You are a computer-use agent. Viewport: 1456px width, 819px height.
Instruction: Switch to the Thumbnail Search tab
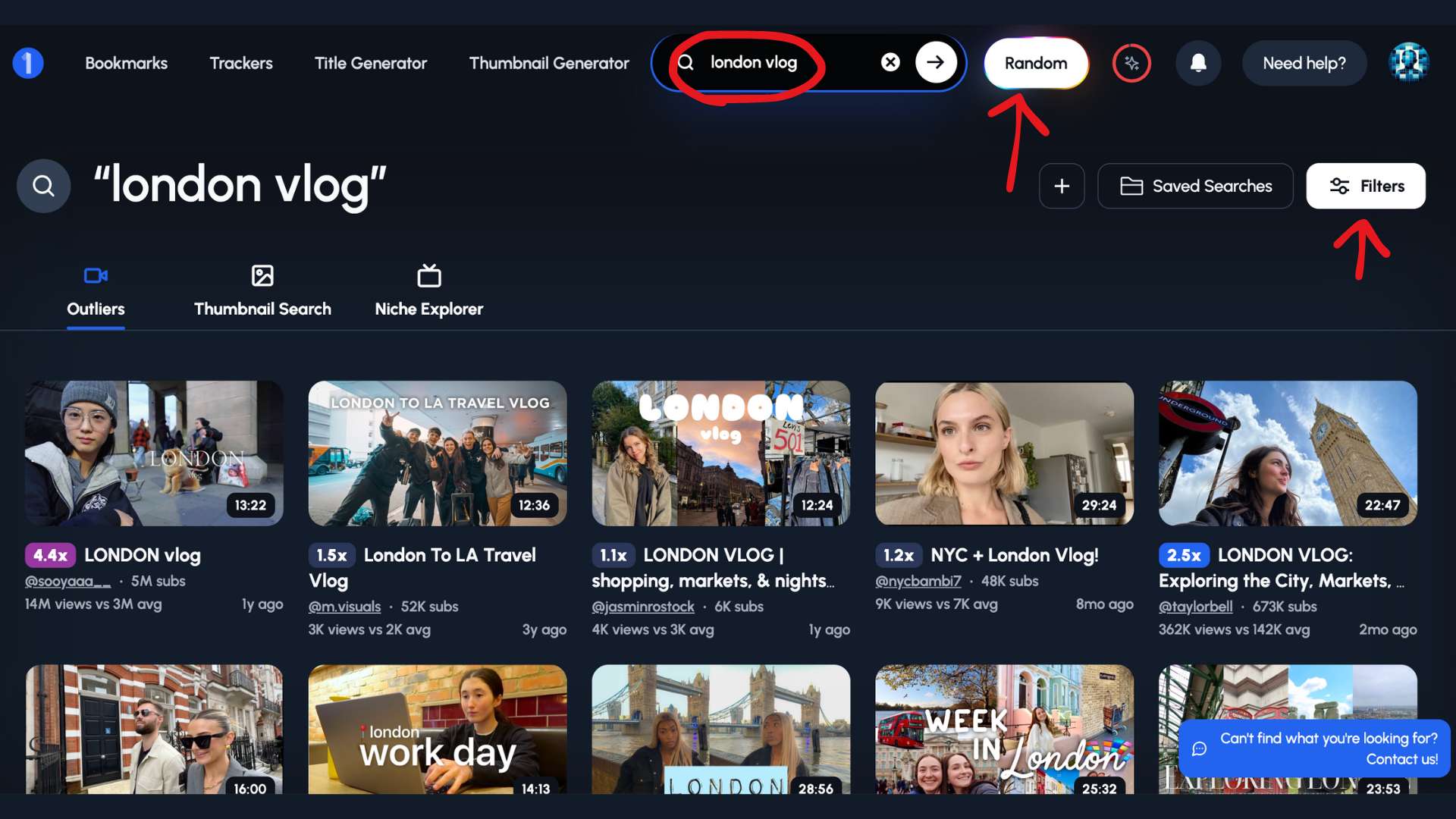[x=262, y=292]
